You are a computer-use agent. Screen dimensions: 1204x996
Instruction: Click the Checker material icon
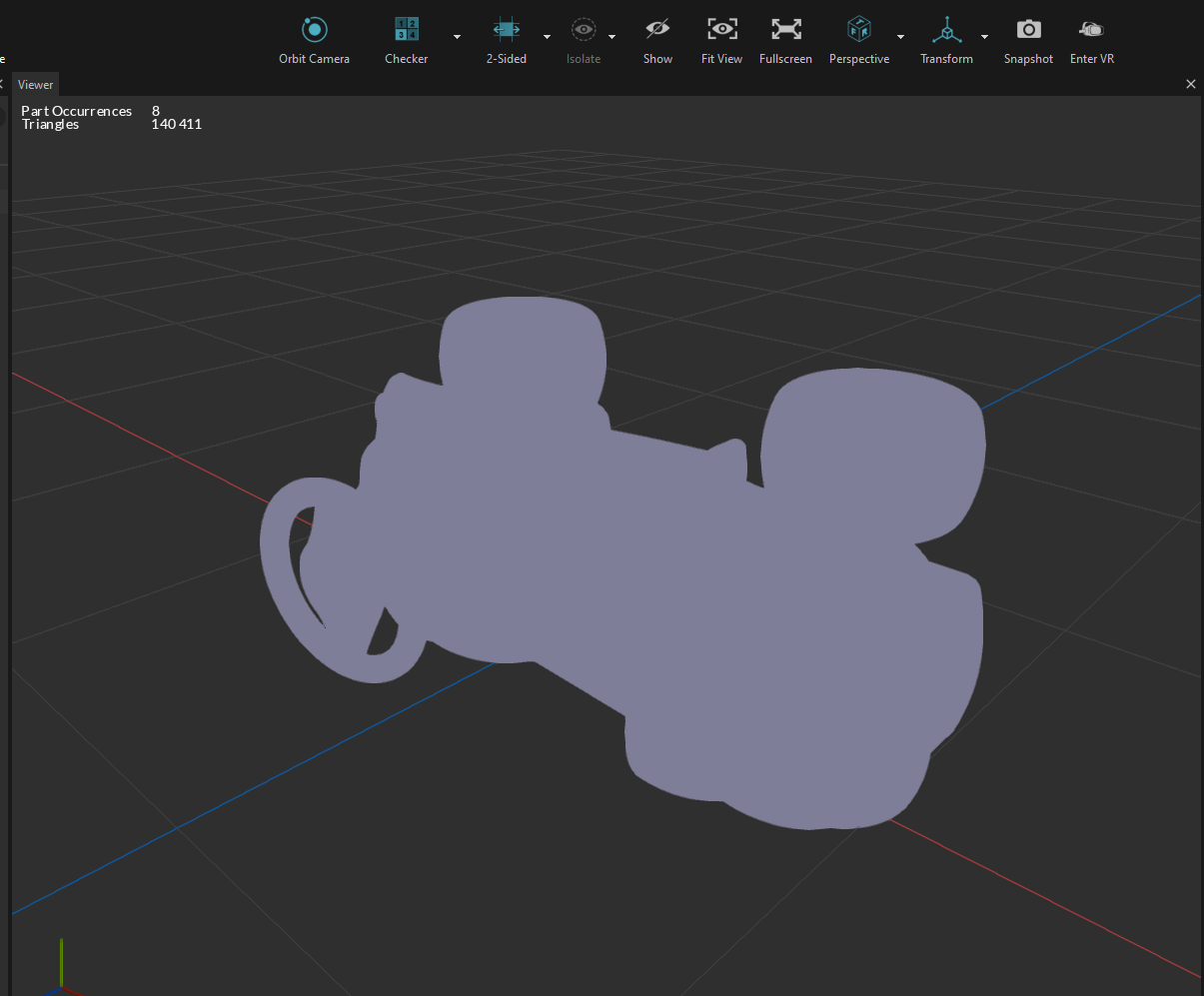coord(407,30)
